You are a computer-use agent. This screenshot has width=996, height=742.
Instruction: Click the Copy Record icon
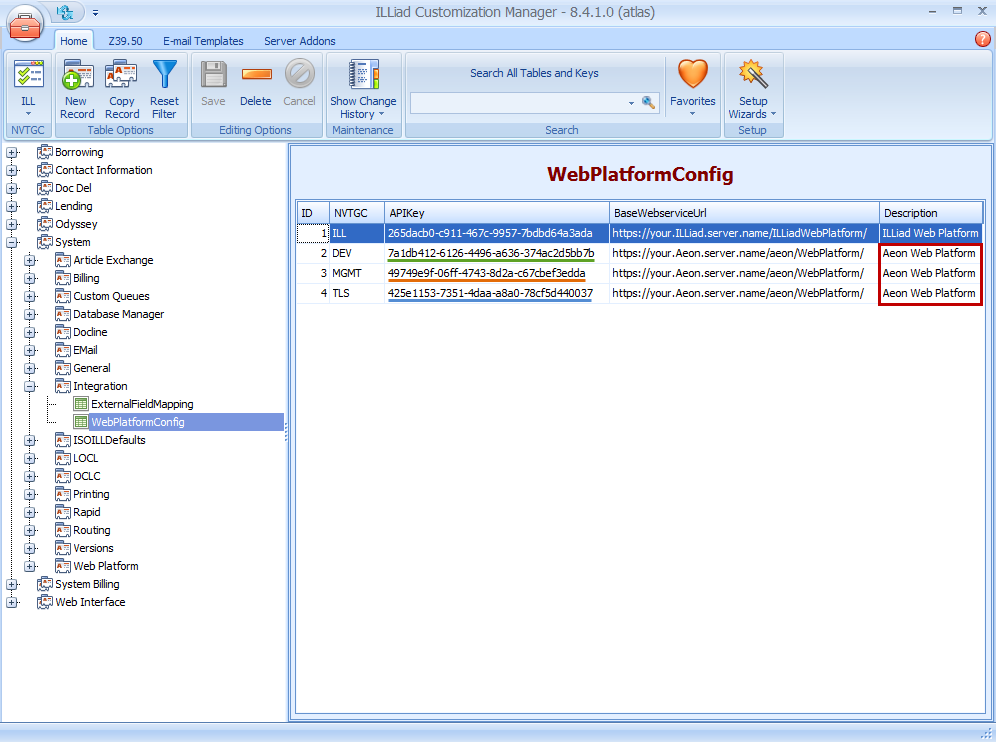coord(122,76)
